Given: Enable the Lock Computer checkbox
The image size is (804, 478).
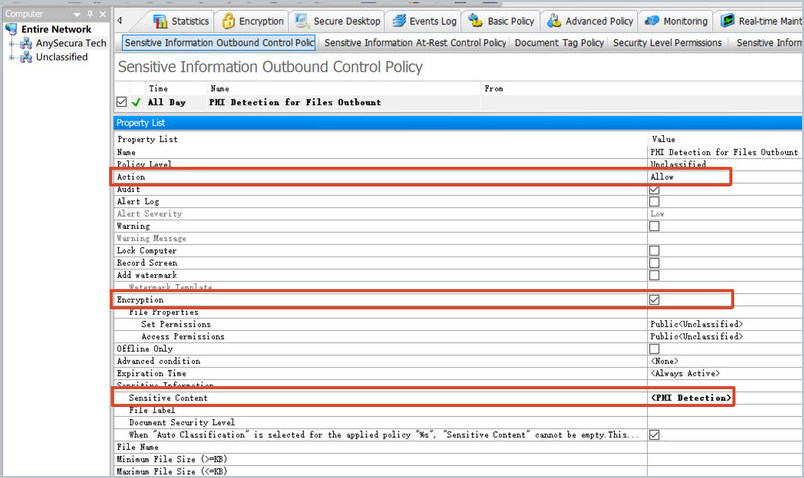Looking at the screenshot, I should 654,251.
